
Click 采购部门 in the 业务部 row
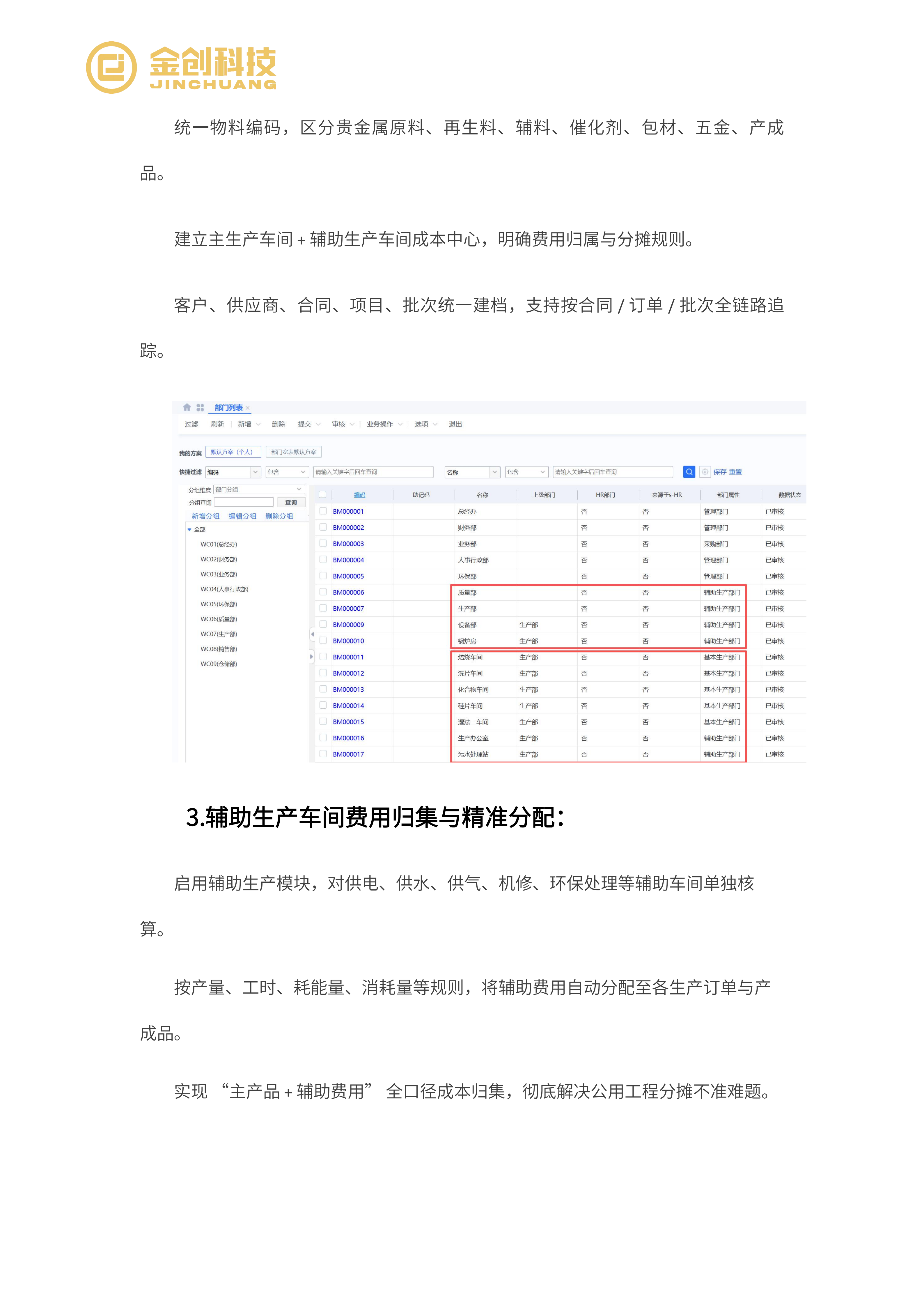(716, 544)
